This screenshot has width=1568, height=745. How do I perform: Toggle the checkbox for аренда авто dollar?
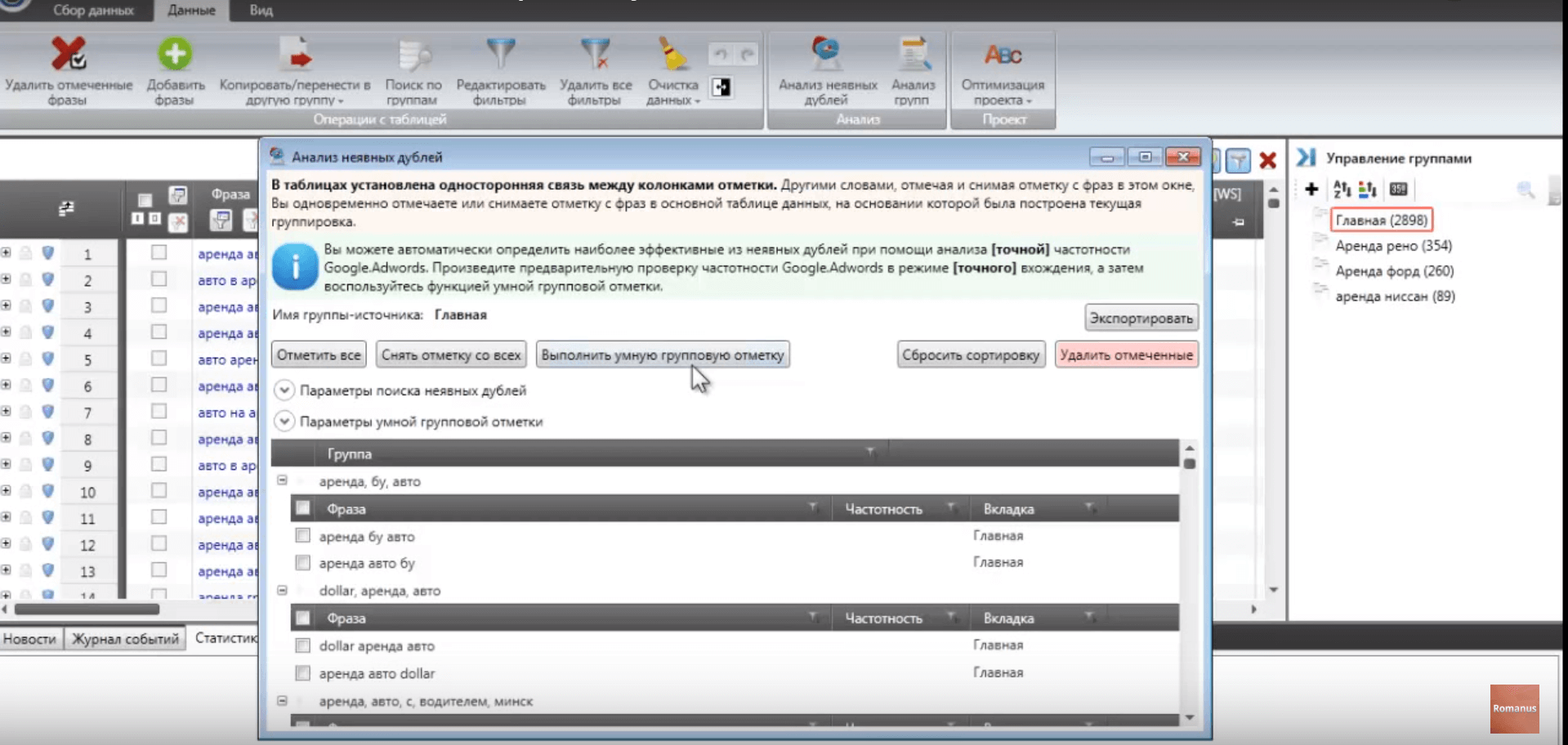pyautogui.click(x=303, y=673)
